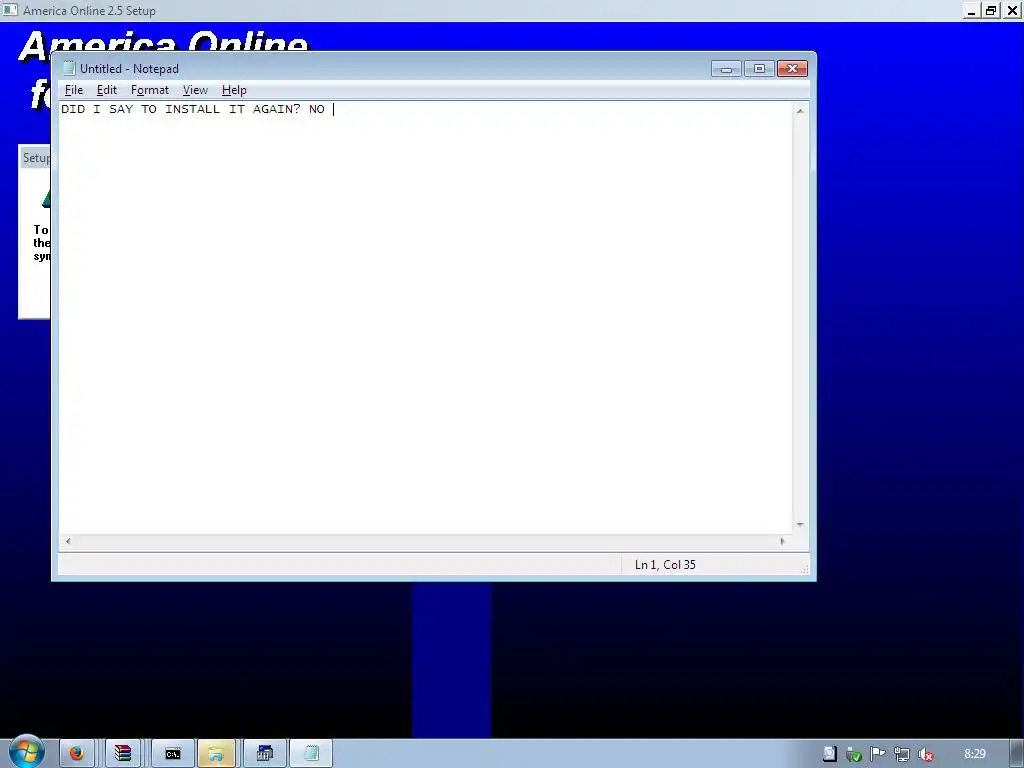Open WinRAR from the taskbar
Viewport: 1024px width, 768px height.
(x=123, y=754)
